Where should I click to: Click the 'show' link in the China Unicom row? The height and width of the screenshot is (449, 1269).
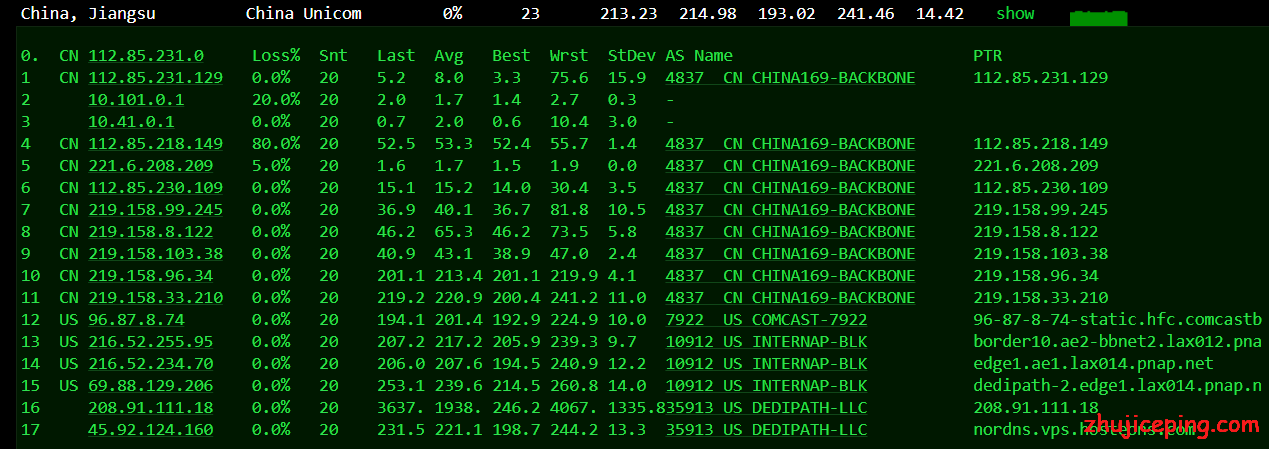tap(1015, 14)
